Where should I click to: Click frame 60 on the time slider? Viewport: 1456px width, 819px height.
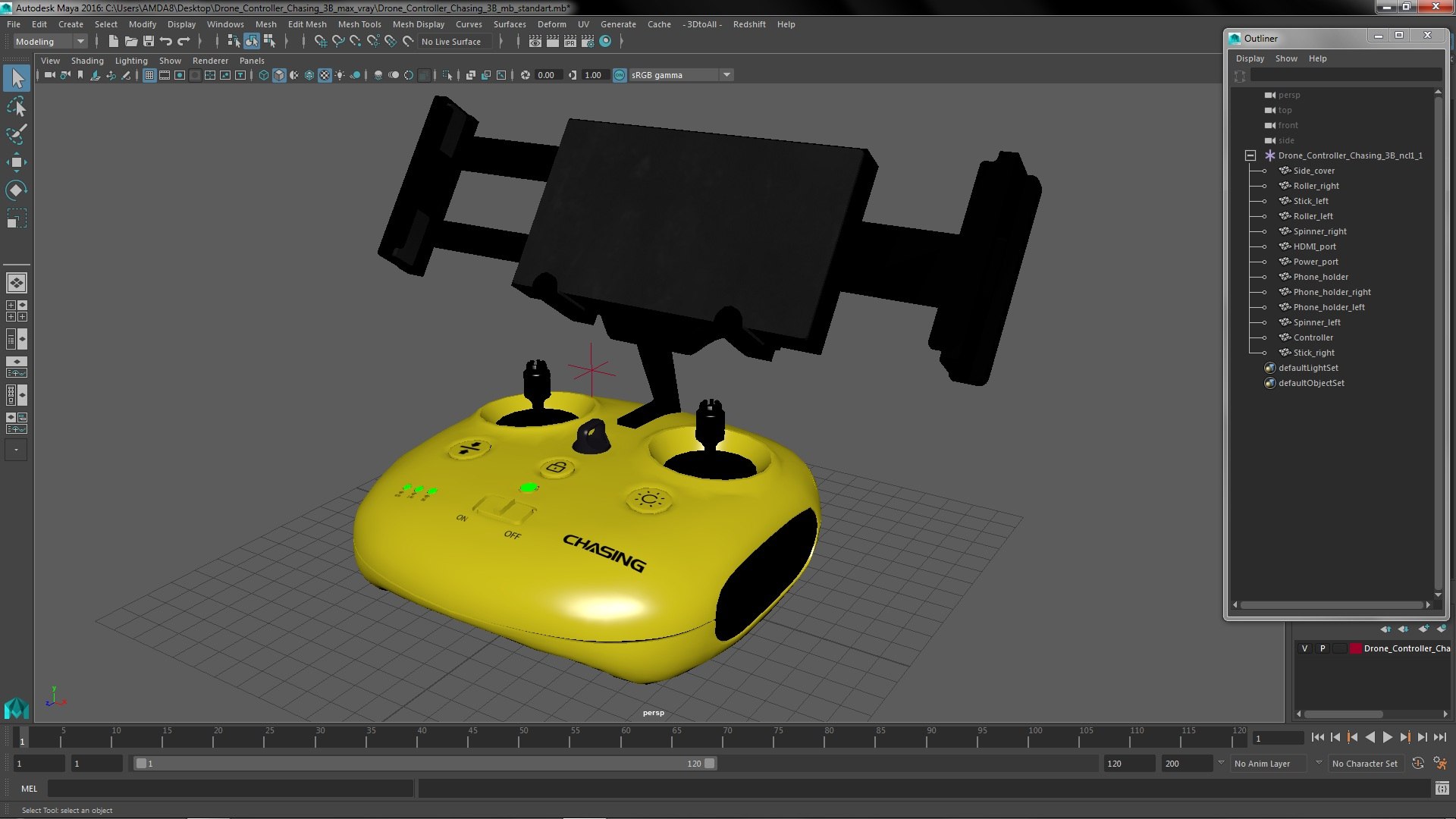(x=626, y=737)
